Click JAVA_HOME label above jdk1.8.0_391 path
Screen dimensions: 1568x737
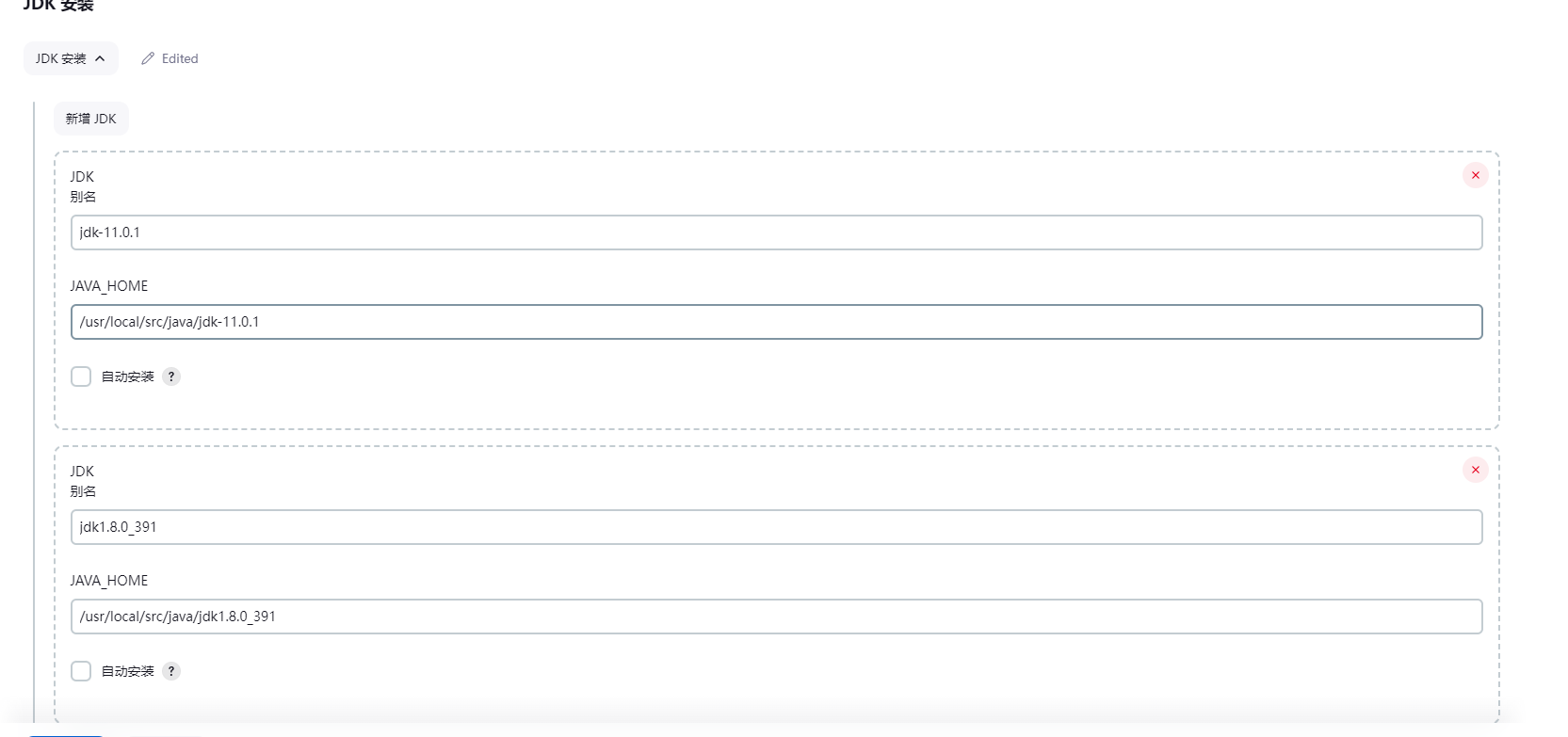click(x=109, y=581)
